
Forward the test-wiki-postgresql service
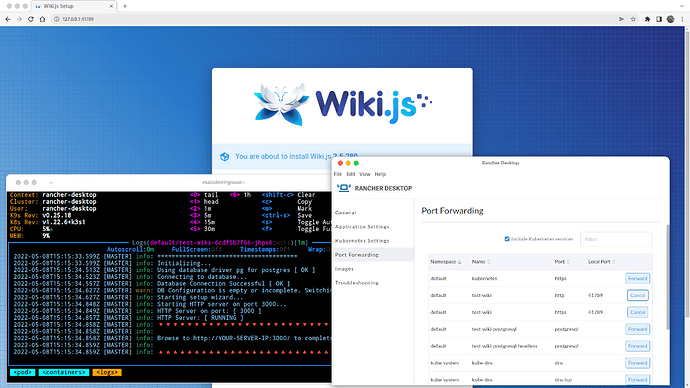[637, 329]
